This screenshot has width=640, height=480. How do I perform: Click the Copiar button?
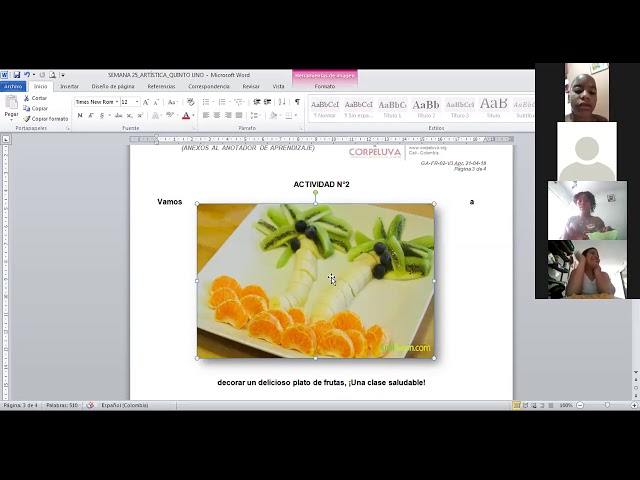pos(36,109)
